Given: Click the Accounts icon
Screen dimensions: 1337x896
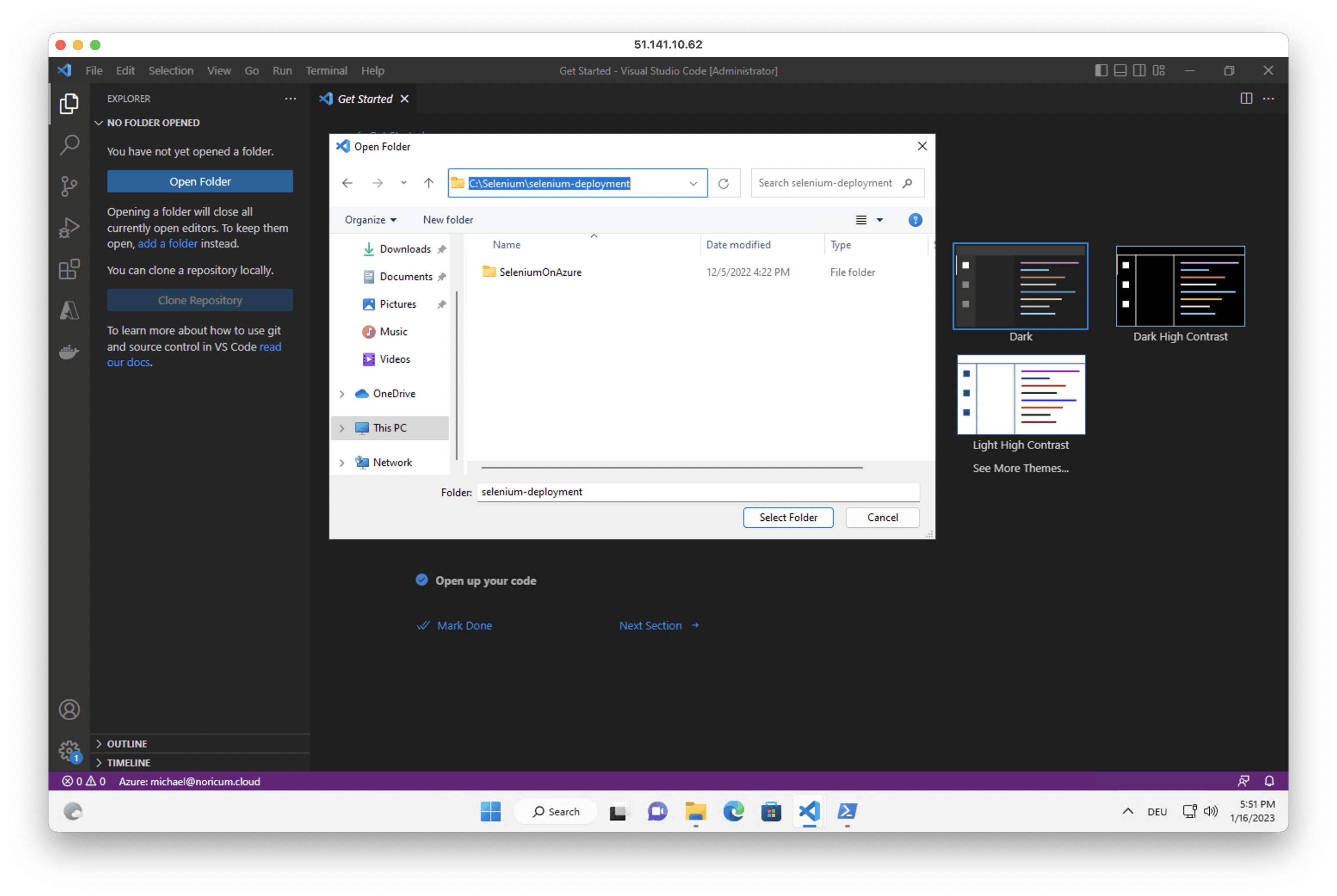Looking at the screenshot, I should pos(69,709).
